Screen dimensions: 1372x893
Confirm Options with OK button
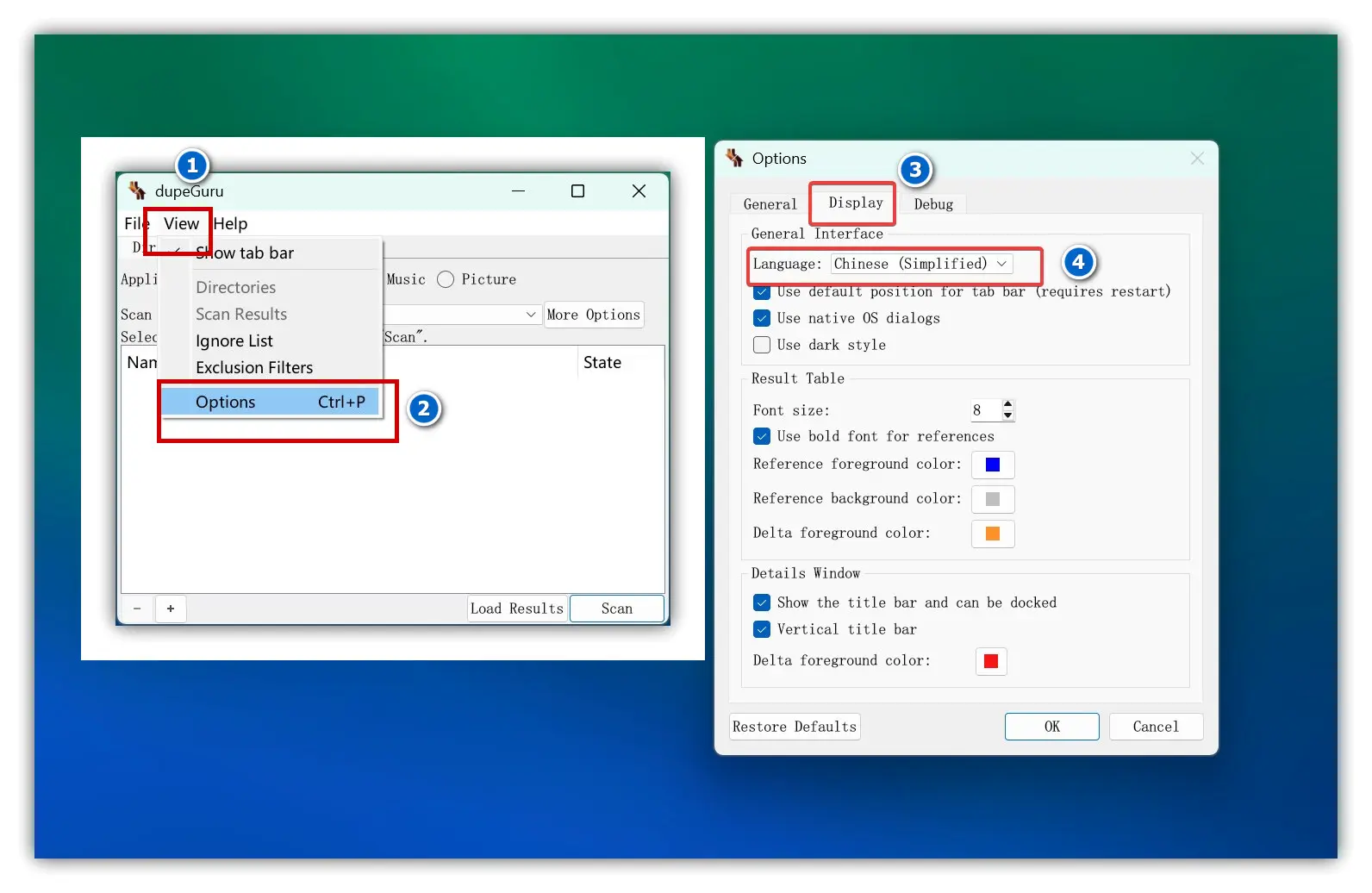1052,727
